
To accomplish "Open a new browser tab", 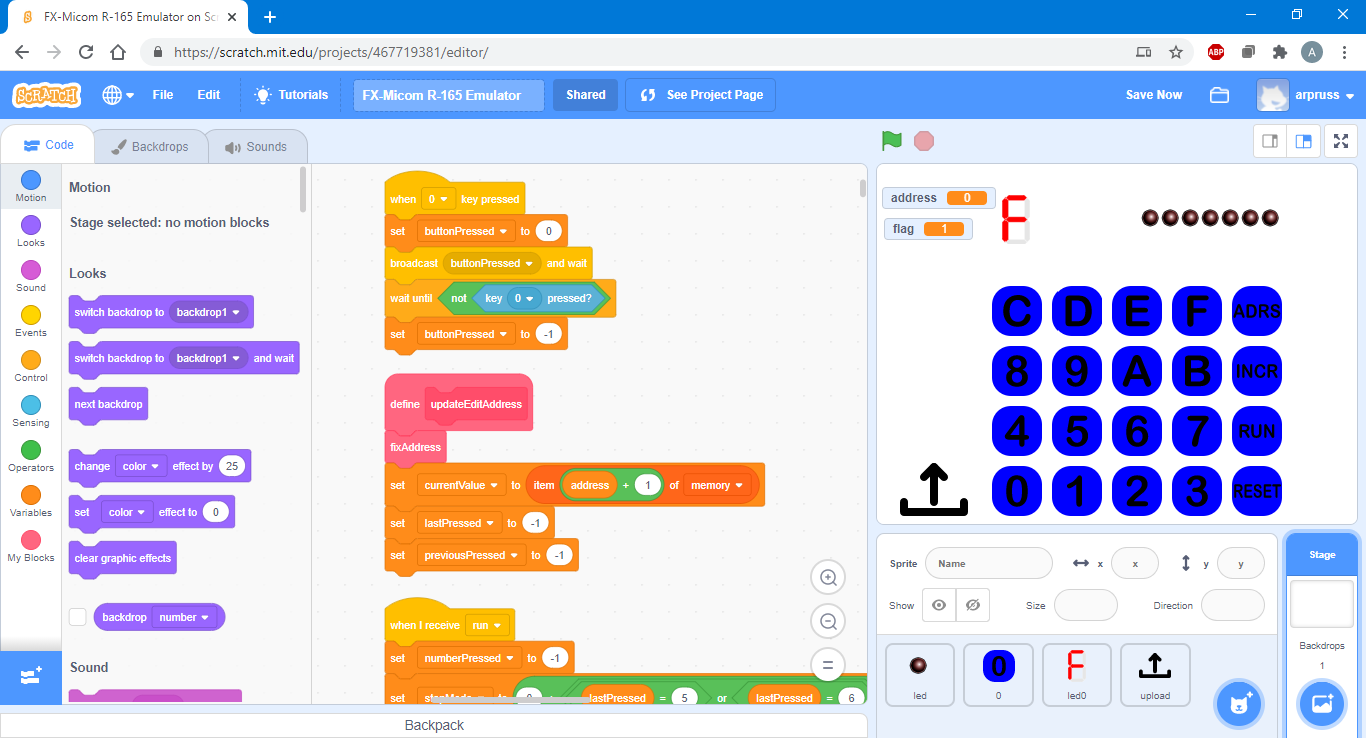I will (269, 17).
